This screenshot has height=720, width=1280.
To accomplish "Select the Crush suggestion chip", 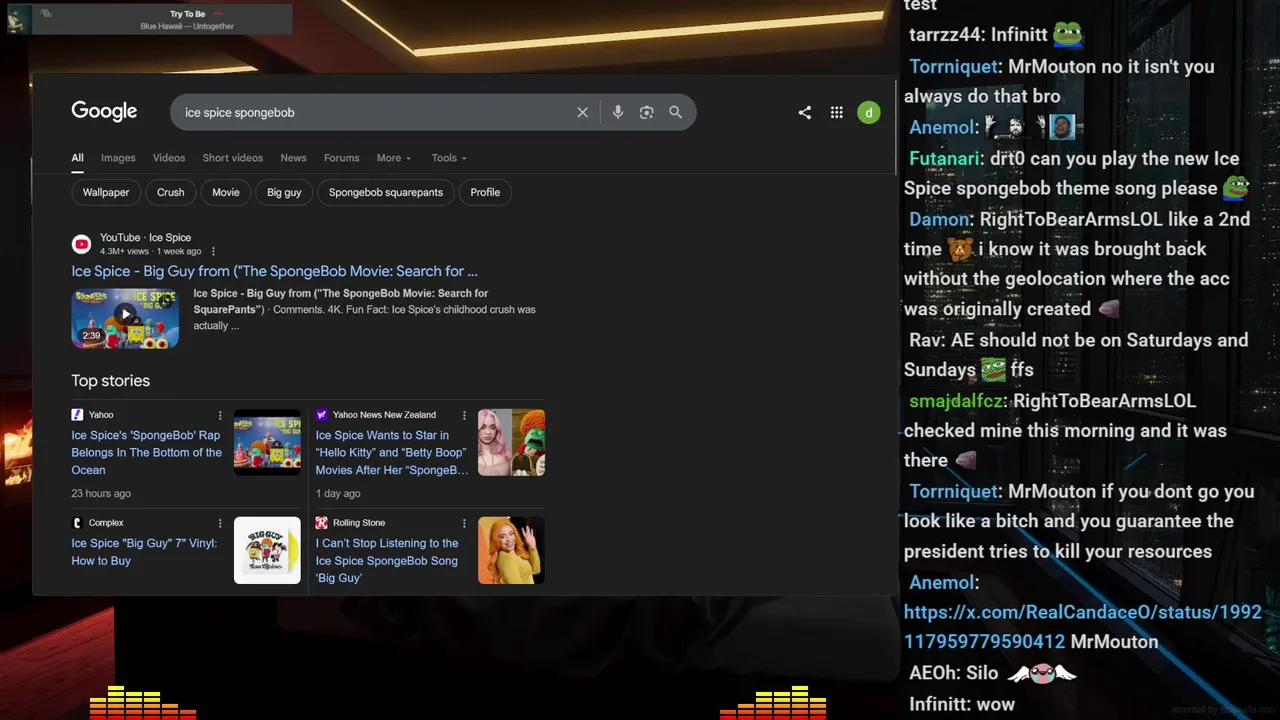I will [x=171, y=192].
